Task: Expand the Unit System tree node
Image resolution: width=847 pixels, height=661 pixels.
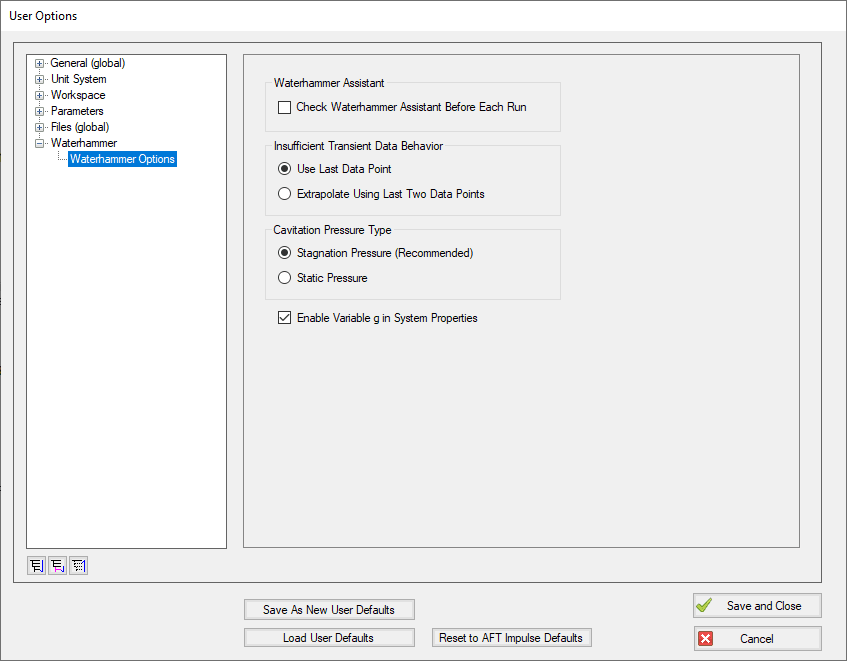Action: click(39, 79)
